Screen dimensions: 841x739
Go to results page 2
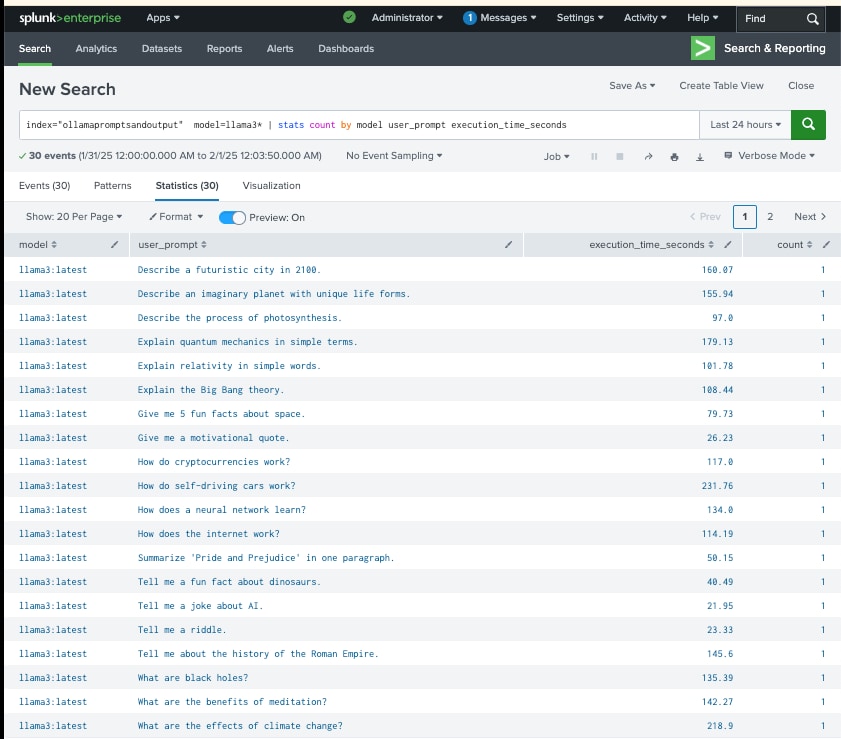[770, 217]
